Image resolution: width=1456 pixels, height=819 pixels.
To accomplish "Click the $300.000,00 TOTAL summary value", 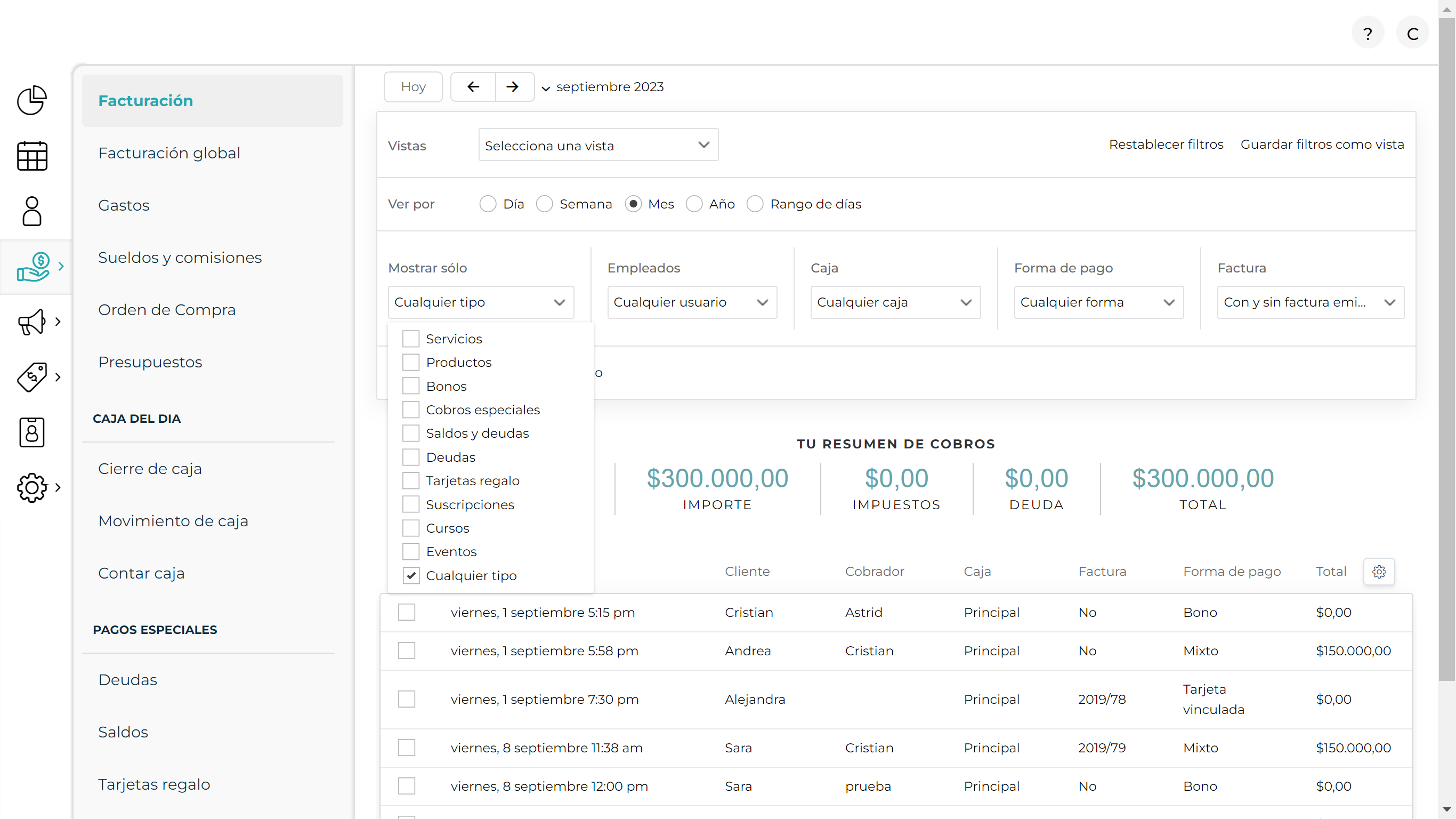I will click(1203, 478).
